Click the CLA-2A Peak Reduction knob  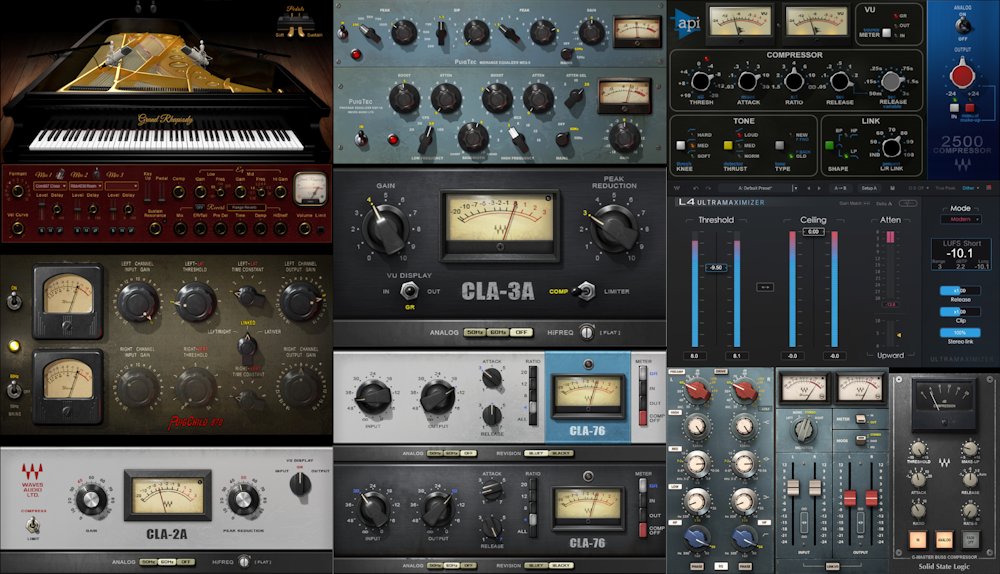point(244,499)
